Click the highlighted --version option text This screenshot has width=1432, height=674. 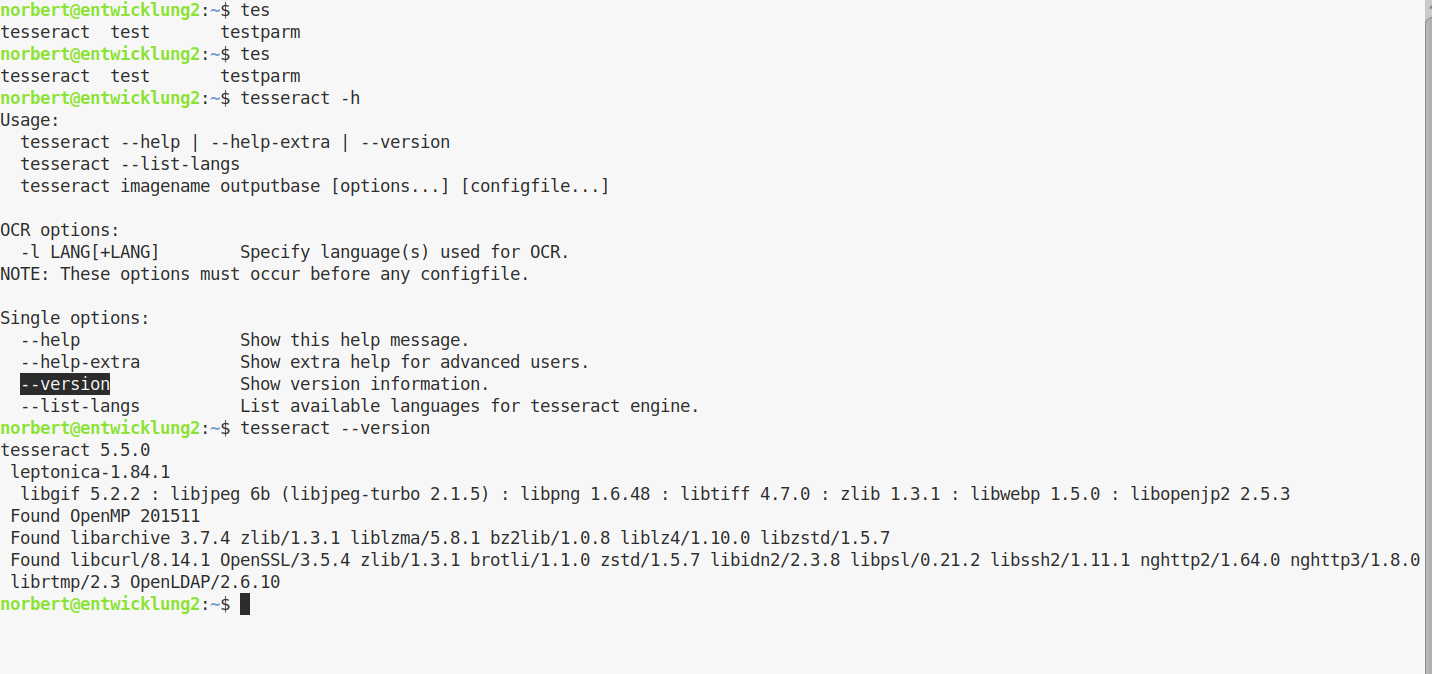pyautogui.click(x=65, y=384)
